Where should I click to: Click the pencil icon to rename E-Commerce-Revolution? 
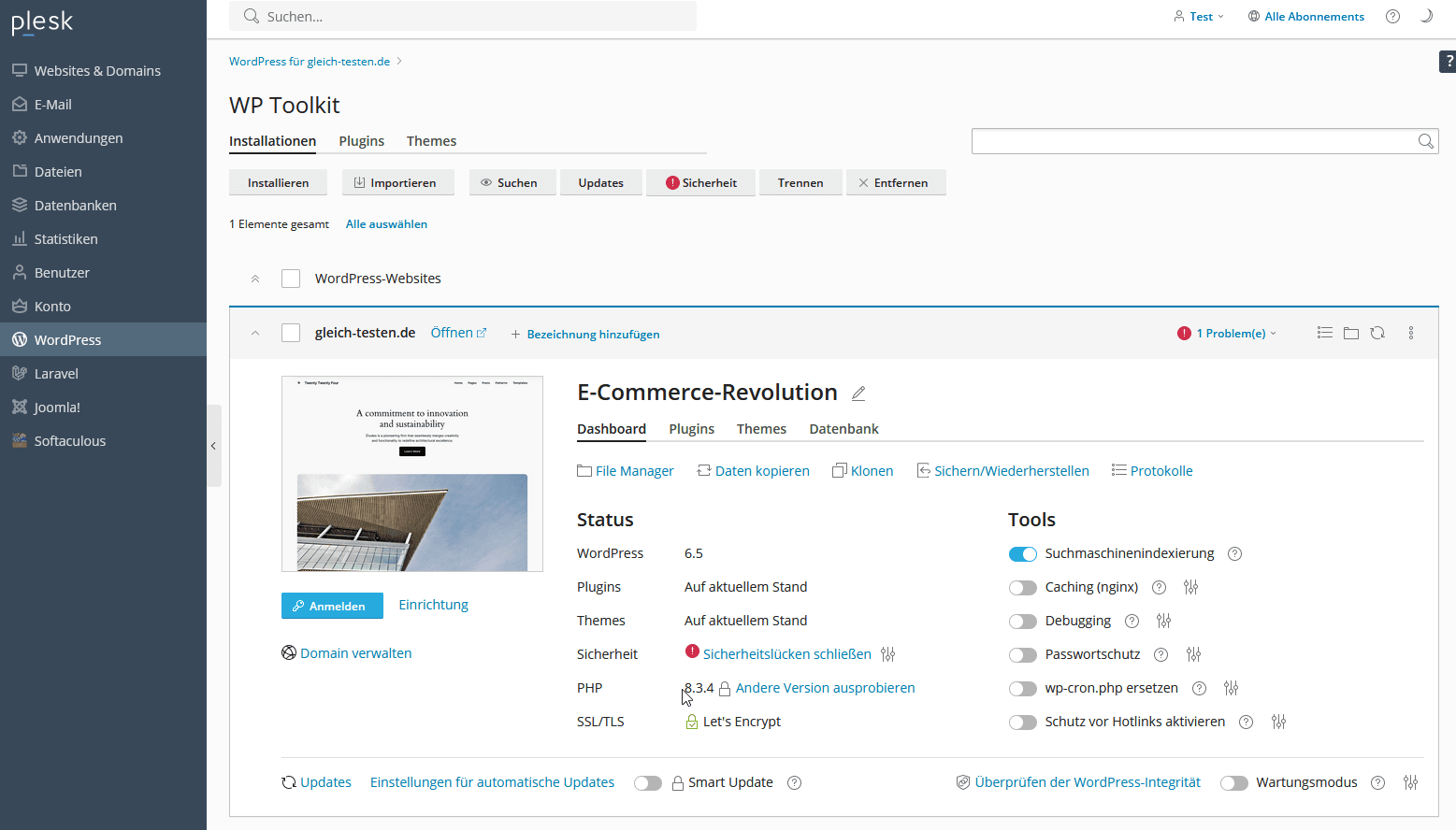click(858, 394)
